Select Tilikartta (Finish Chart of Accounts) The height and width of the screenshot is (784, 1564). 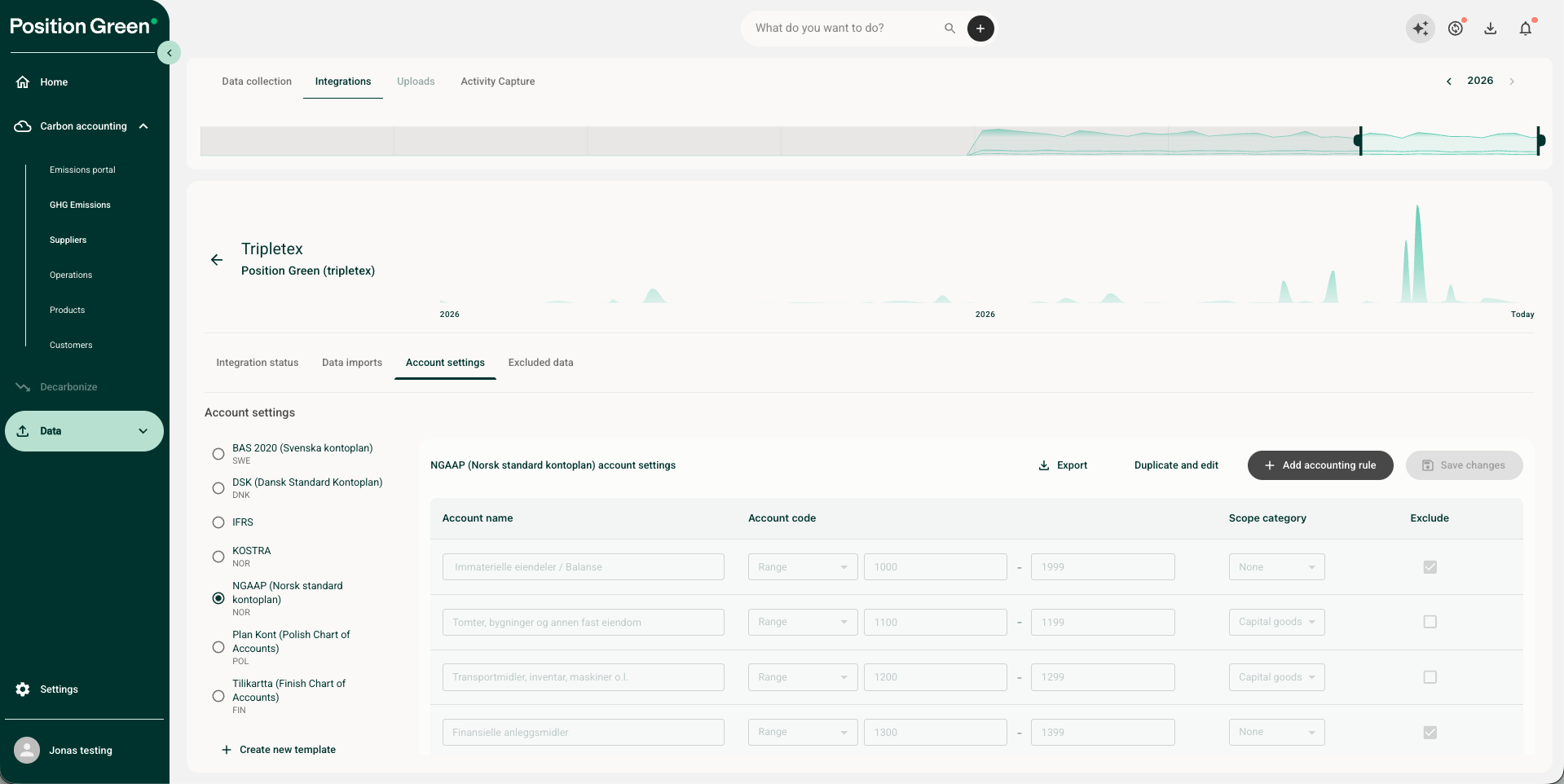[218, 696]
